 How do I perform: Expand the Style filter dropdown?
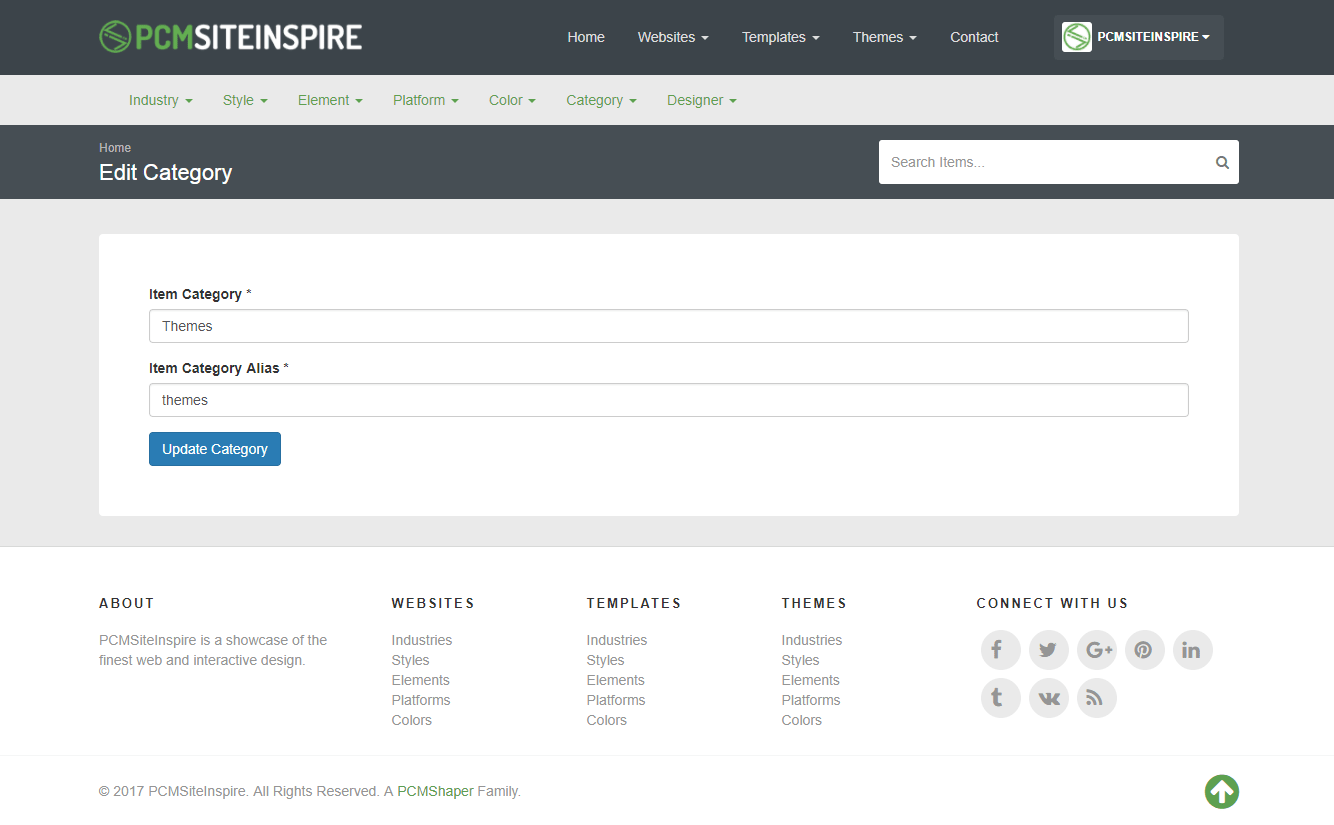click(245, 100)
